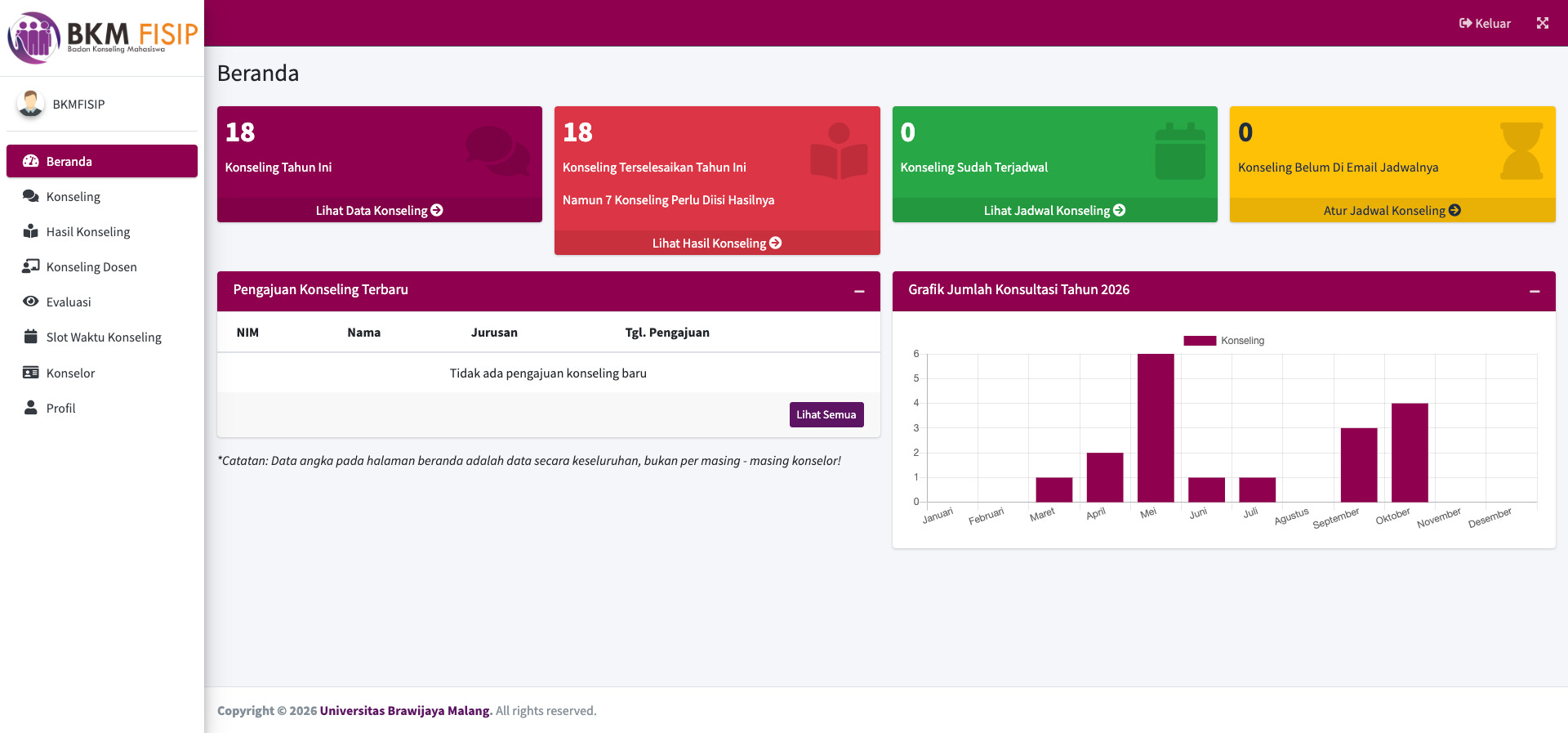Click the calendar icon in green card
The width and height of the screenshot is (1568, 733).
click(x=1180, y=150)
